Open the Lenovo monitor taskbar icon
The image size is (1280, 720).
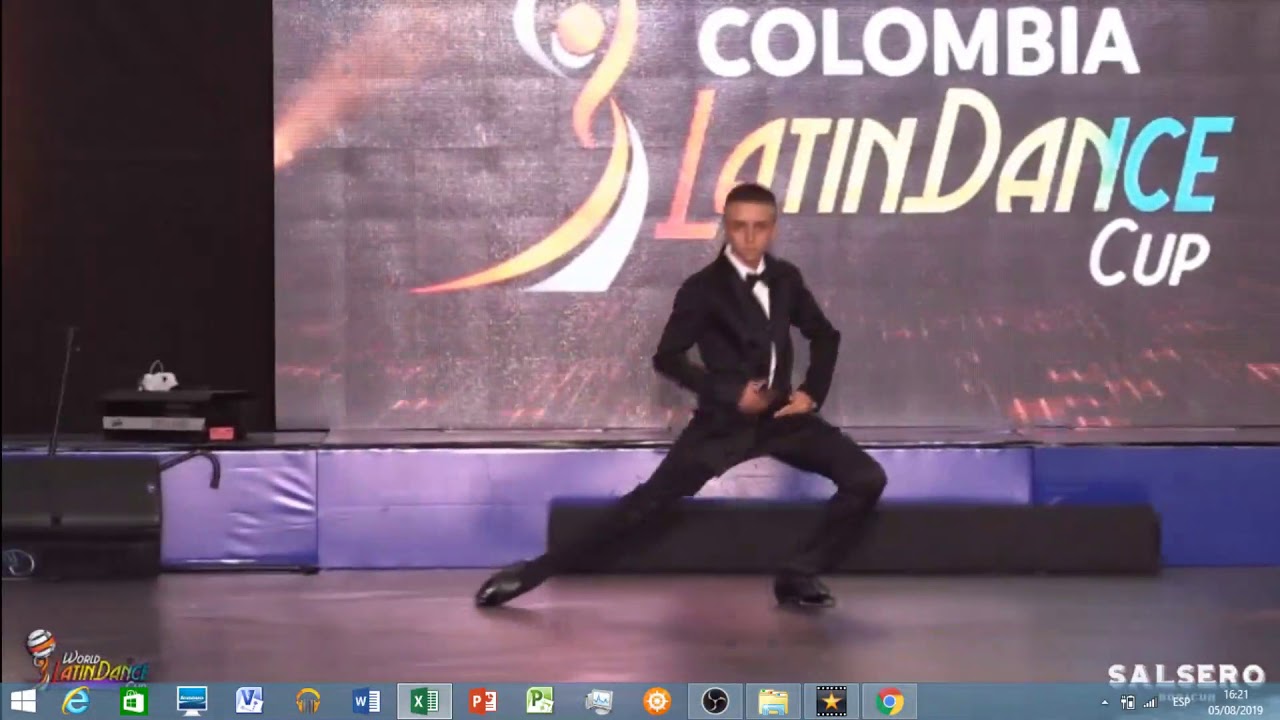[x=191, y=701]
